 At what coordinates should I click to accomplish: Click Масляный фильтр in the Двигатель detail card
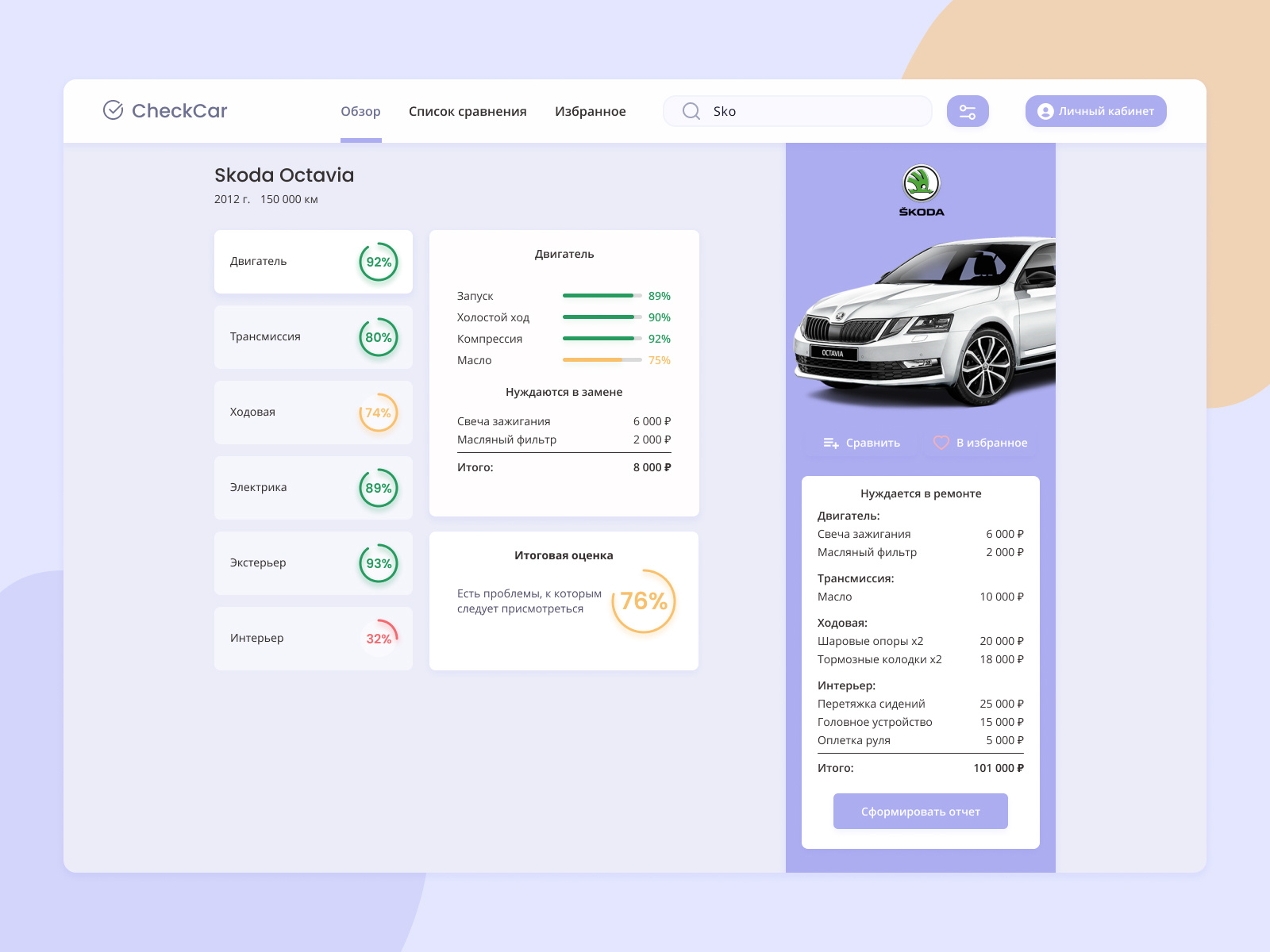tap(506, 440)
